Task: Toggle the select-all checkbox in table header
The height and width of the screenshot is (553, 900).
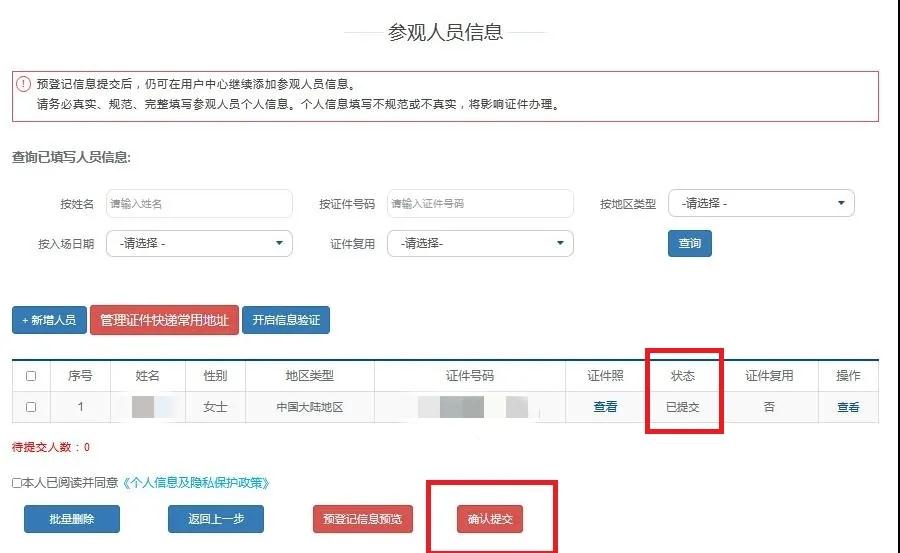Action: [x=31, y=376]
